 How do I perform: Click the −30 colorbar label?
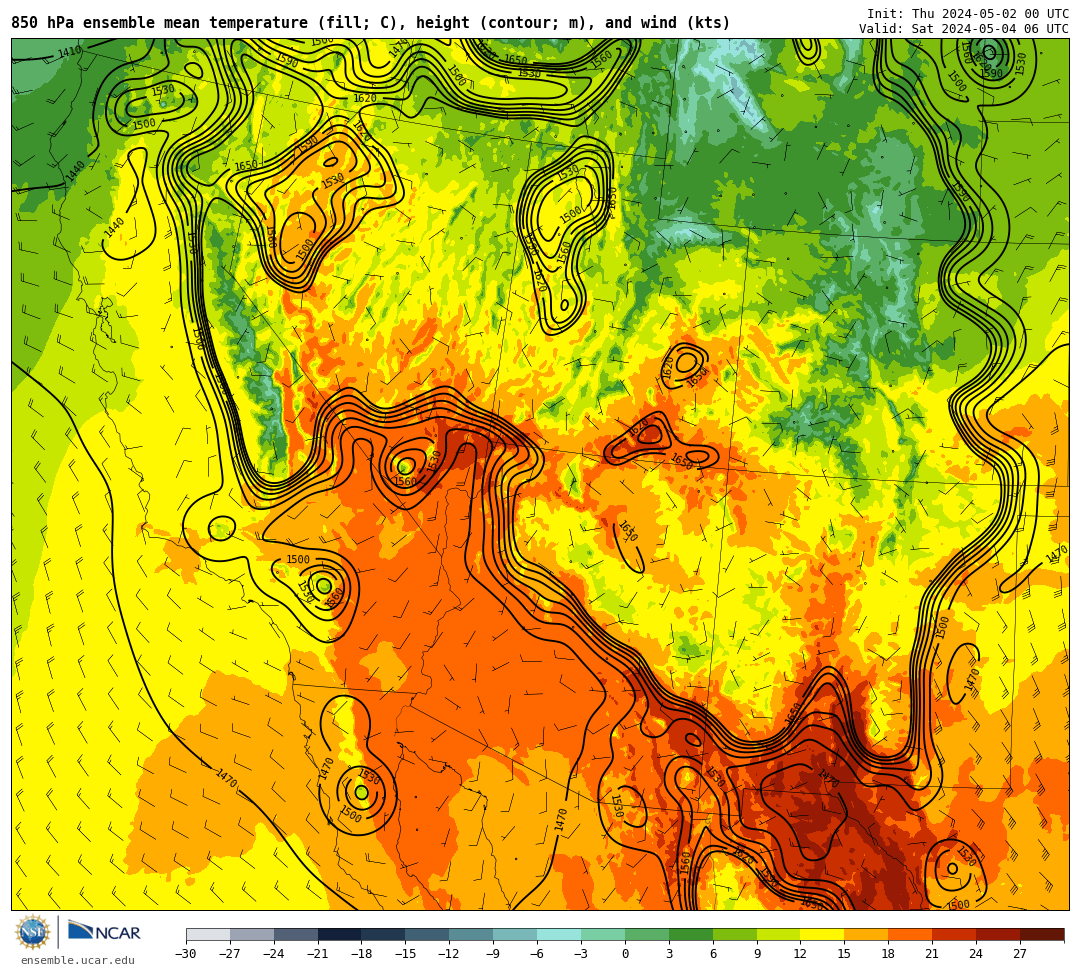pos(186,954)
